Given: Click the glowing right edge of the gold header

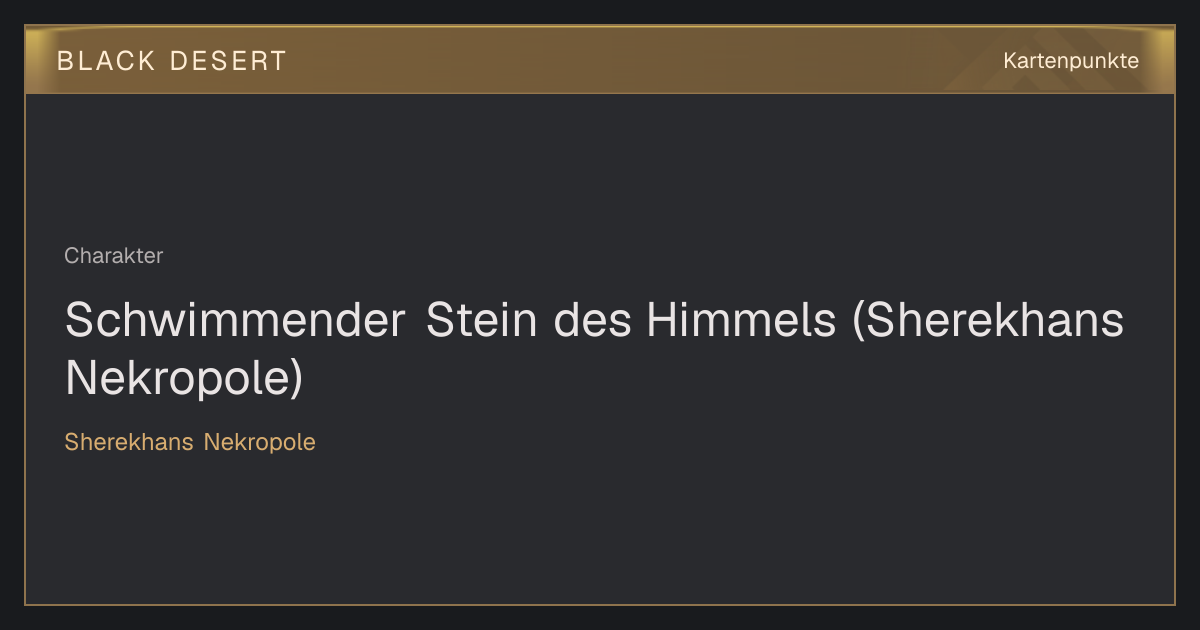Looking at the screenshot, I should click(1162, 60).
